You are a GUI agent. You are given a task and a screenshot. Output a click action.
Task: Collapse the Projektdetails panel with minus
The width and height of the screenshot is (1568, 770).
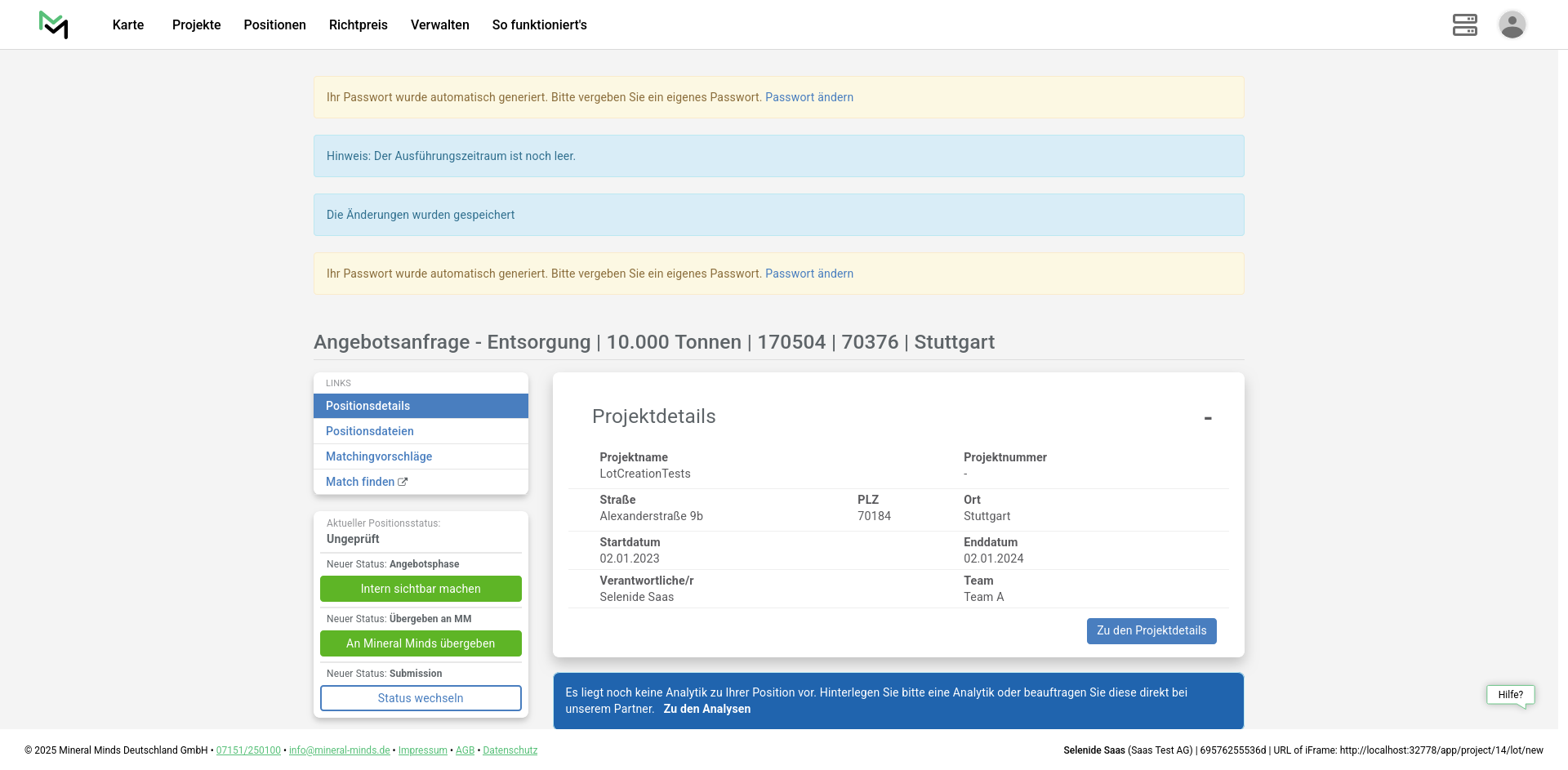click(x=1207, y=418)
